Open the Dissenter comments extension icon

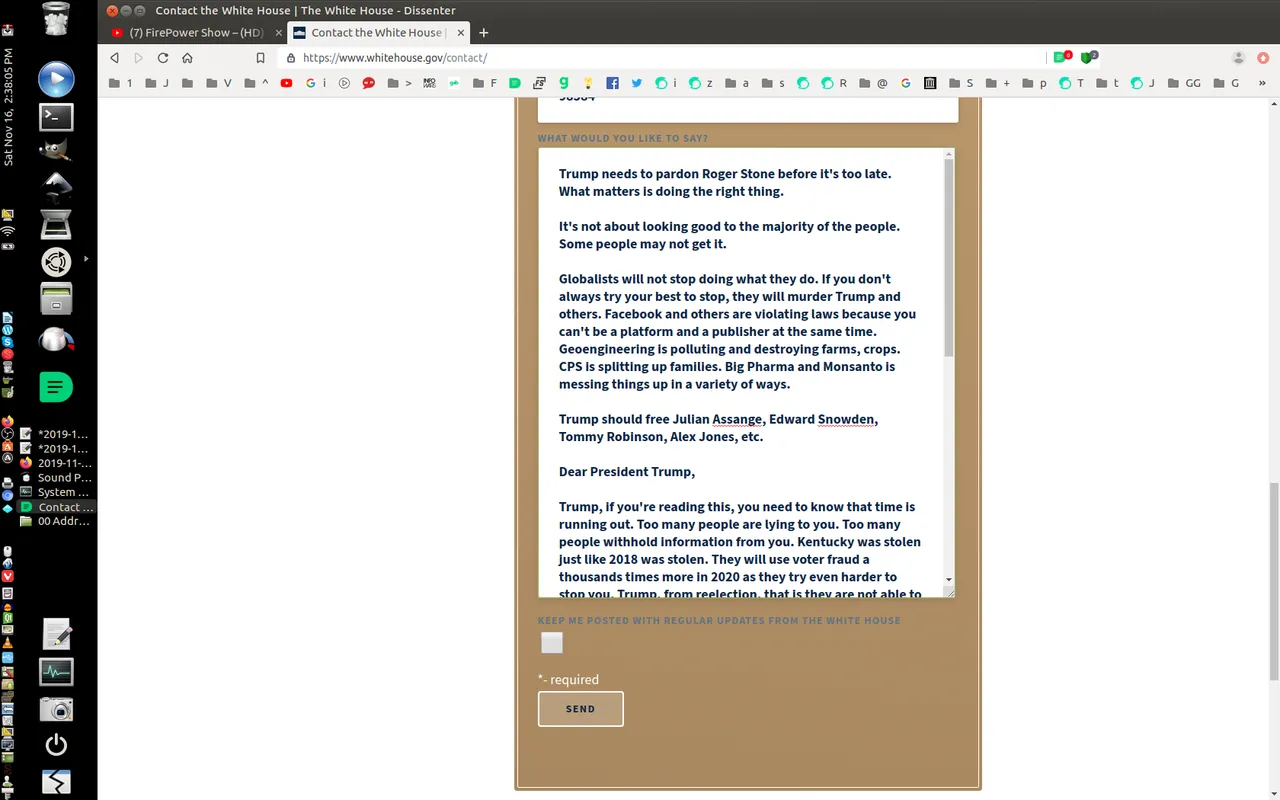(x=1062, y=58)
